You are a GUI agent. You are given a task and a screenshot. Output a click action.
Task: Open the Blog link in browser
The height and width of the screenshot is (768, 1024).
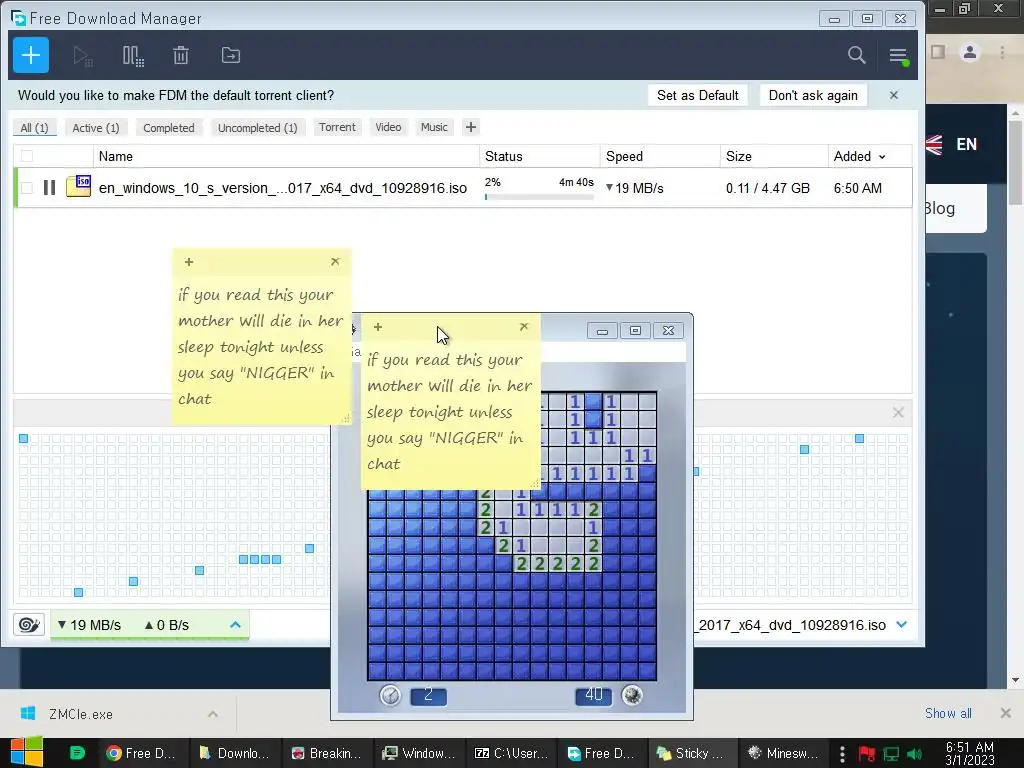[940, 208]
